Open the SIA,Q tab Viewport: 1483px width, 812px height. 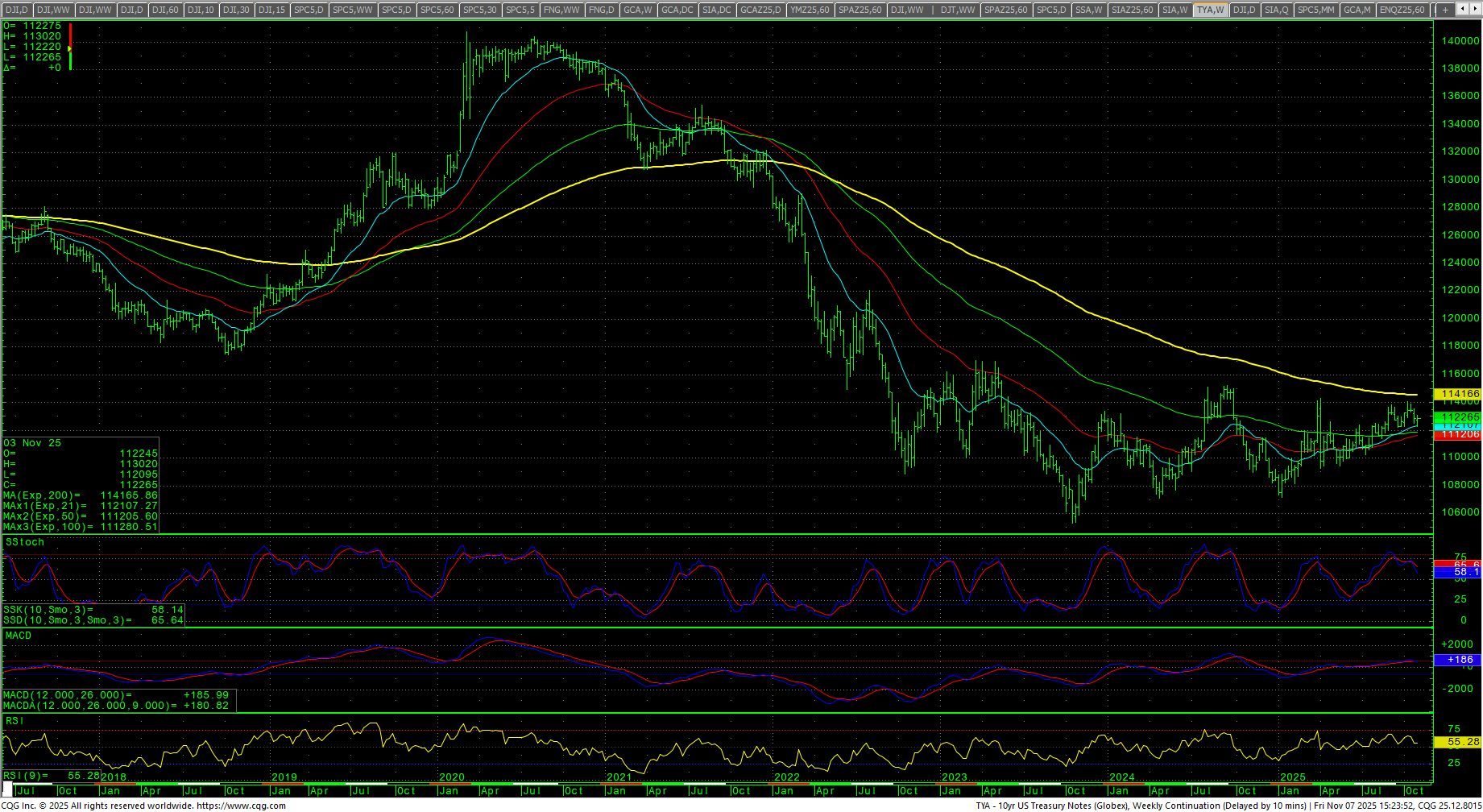(x=1276, y=10)
